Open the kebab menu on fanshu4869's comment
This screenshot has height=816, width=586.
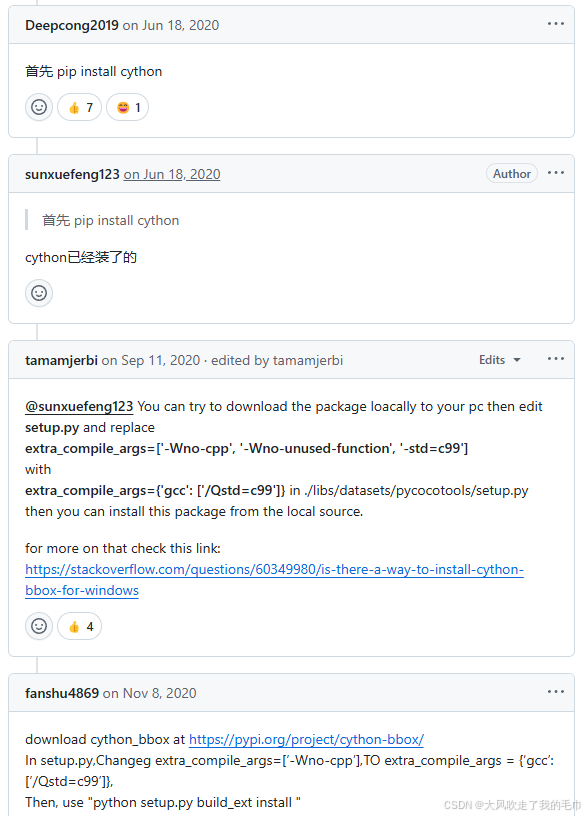(x=556, y=691)
